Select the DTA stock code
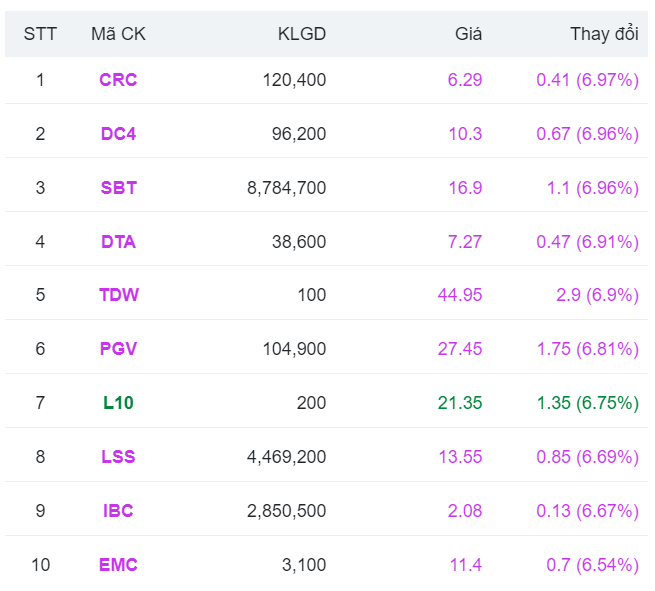 tap(118, 242)
